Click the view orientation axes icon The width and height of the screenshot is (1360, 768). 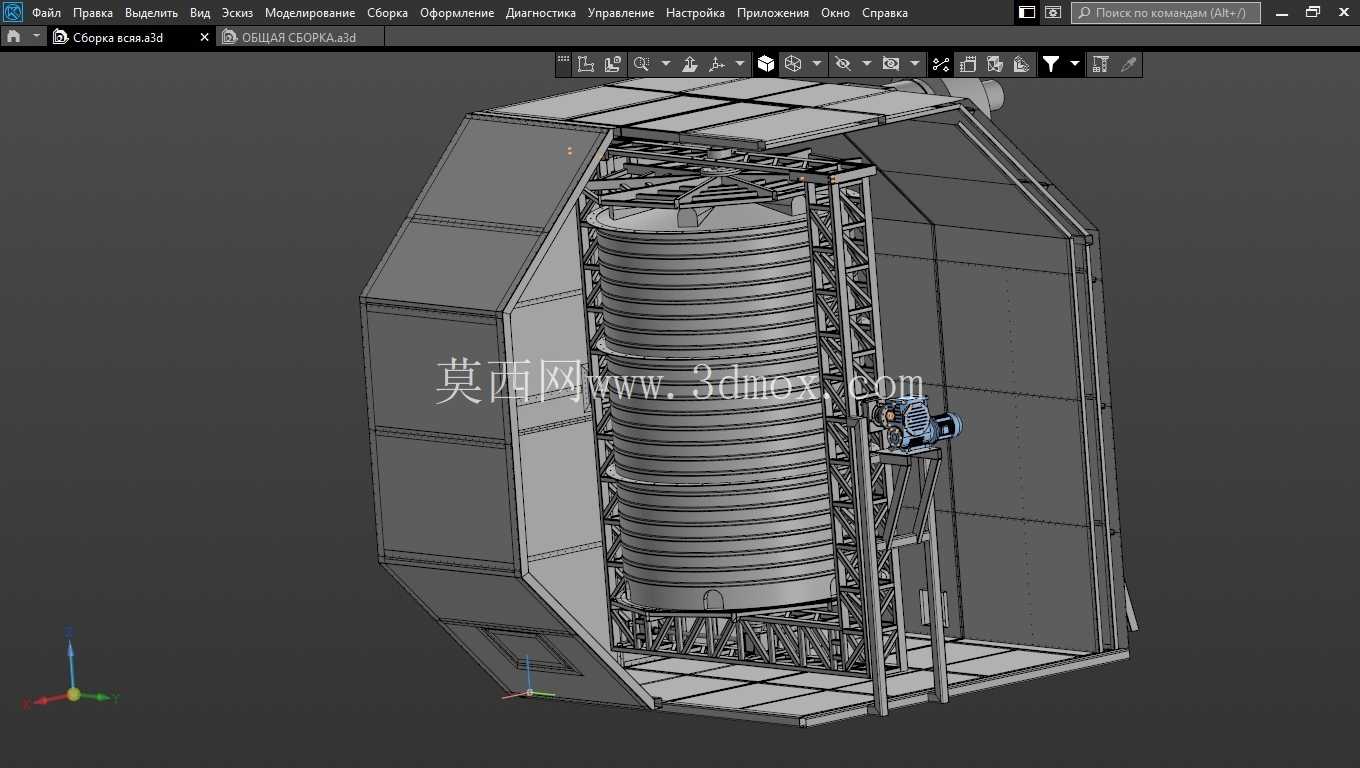[717, 64]
